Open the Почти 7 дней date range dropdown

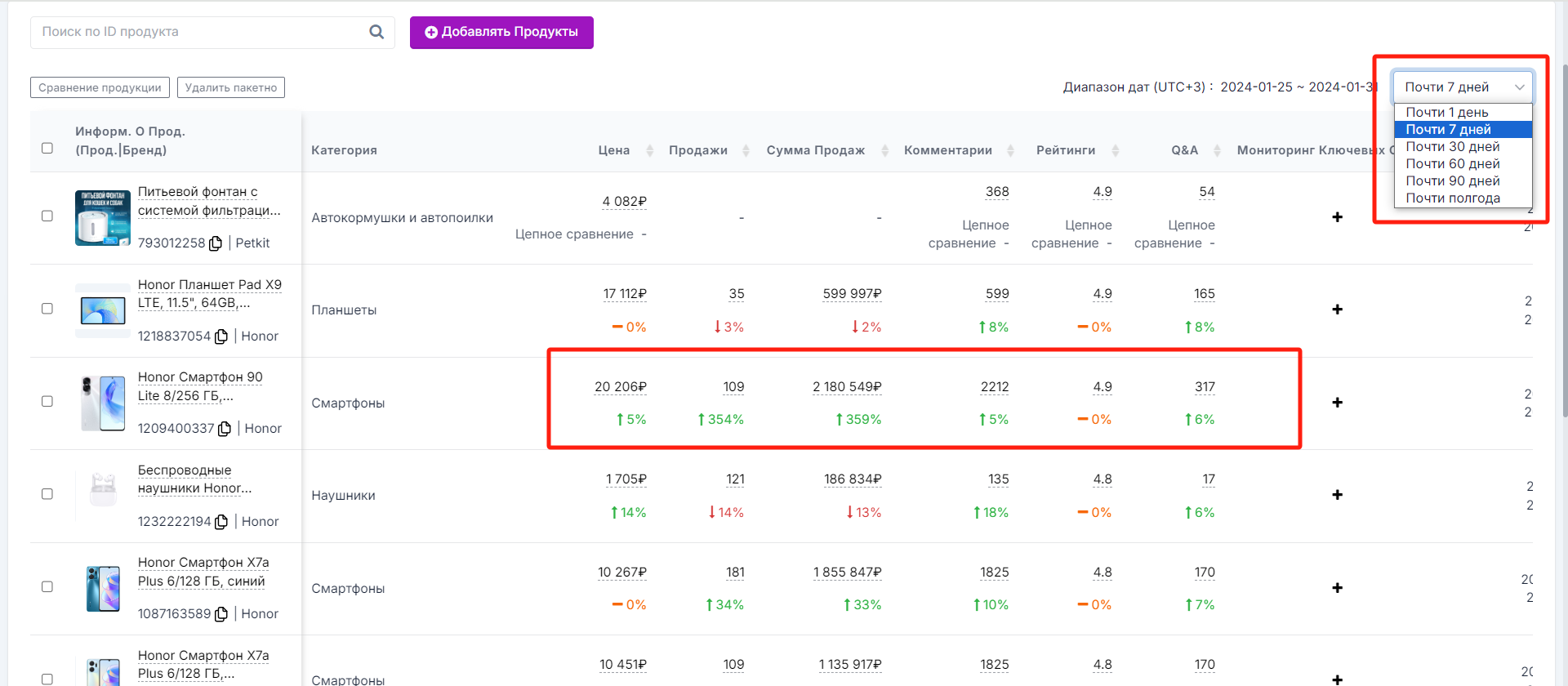point(1463,87)
